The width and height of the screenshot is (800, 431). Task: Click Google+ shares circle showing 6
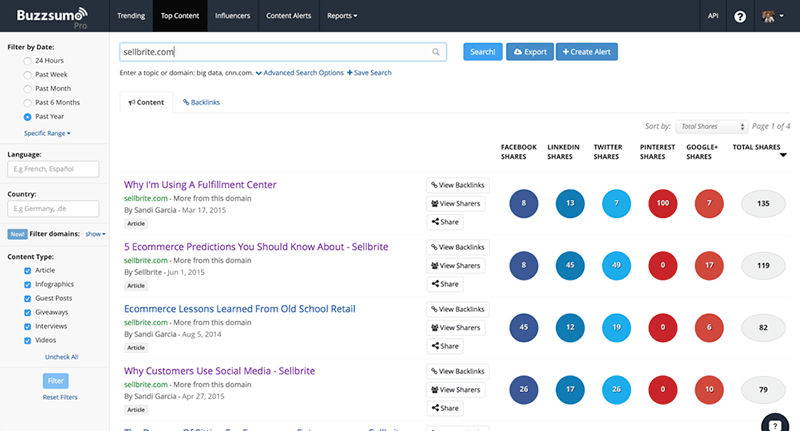pos(709,327)
